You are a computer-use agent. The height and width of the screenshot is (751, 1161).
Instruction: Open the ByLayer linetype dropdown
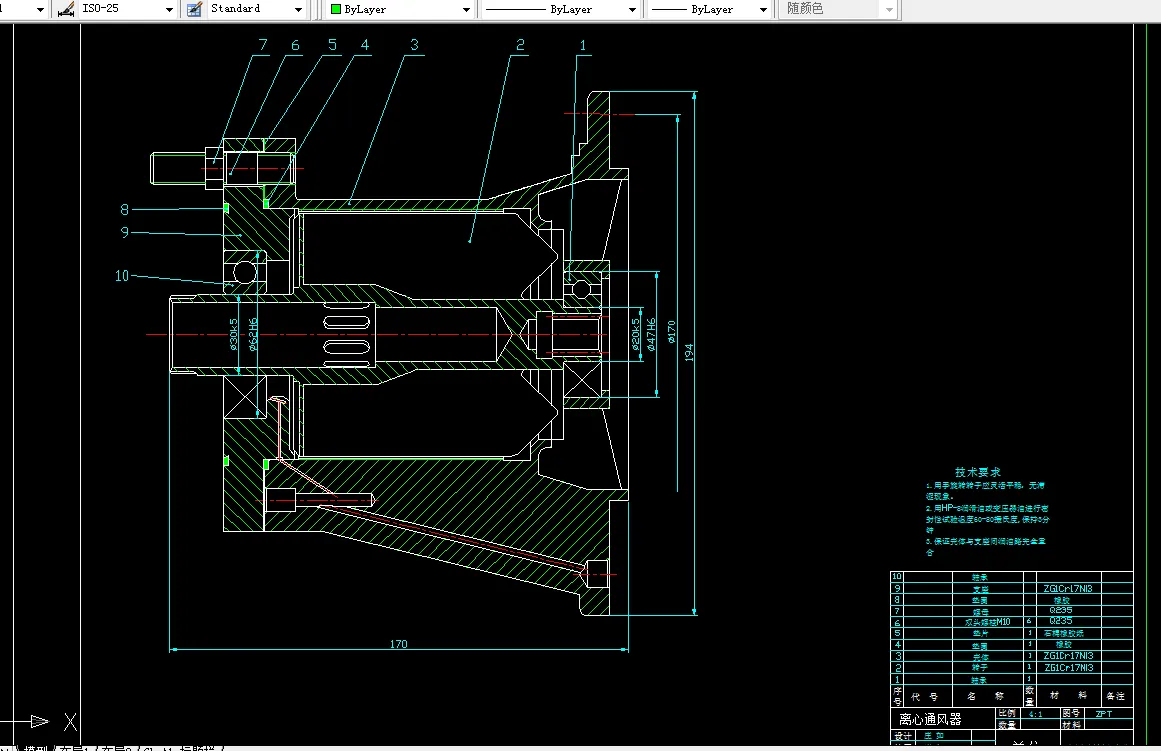click(632, 9)
